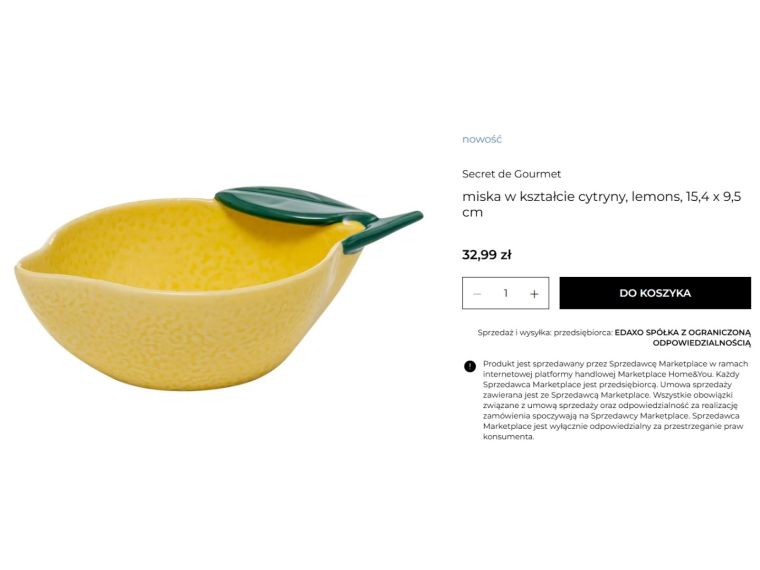
Task: Click the green leaf on the bowl
Action: tap(295, 206)
